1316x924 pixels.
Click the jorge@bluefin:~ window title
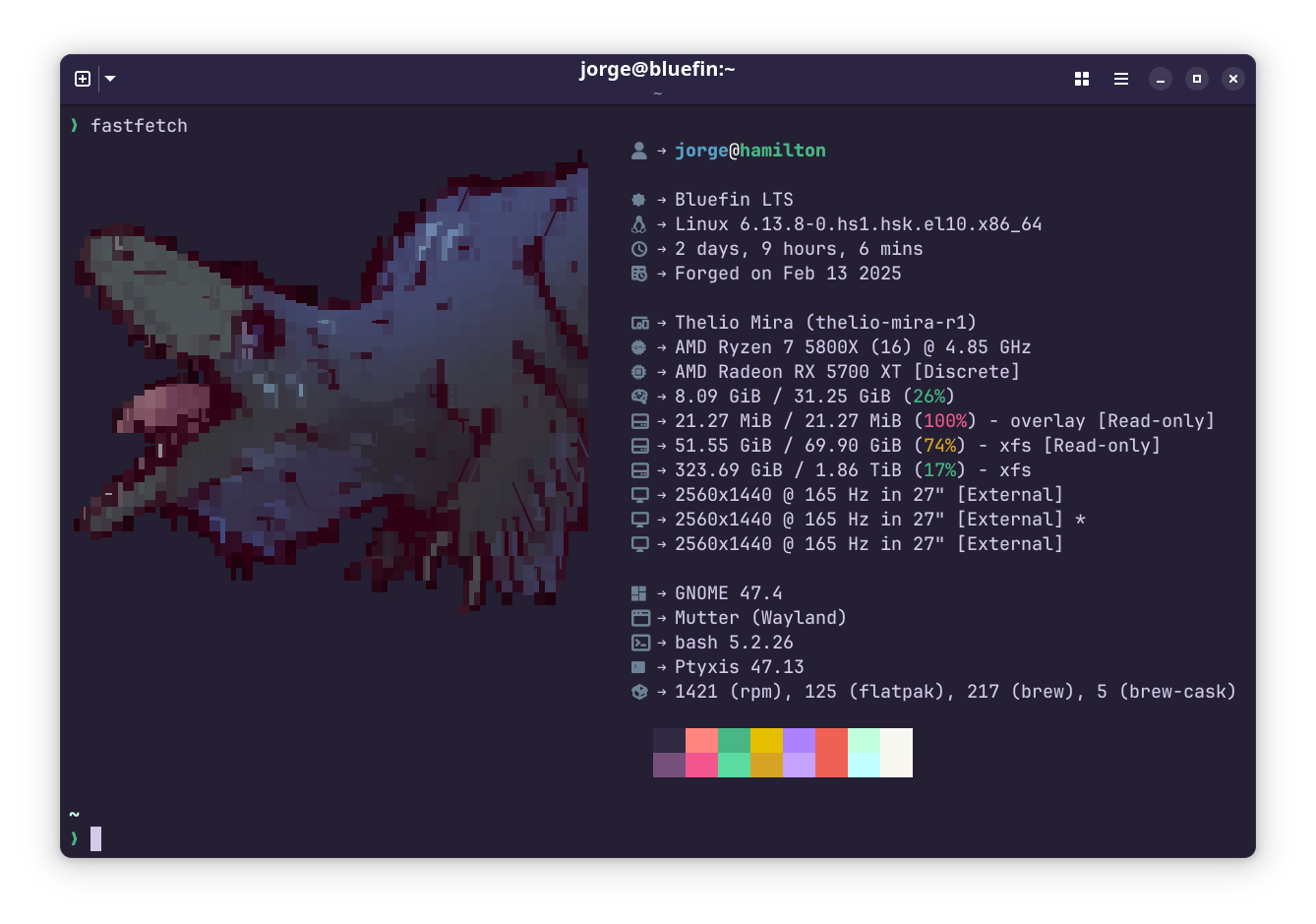pos(657,69)
